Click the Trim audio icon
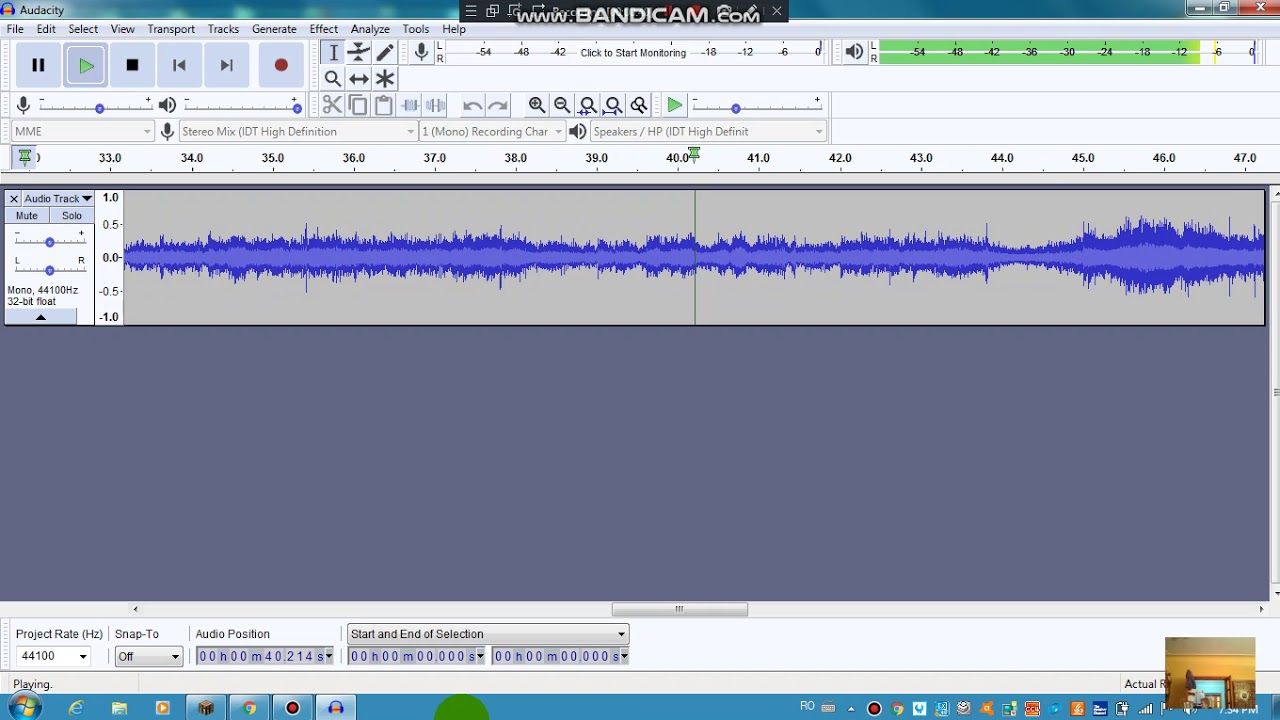Screen dimensions: 1280x720 tap(410, 105)
